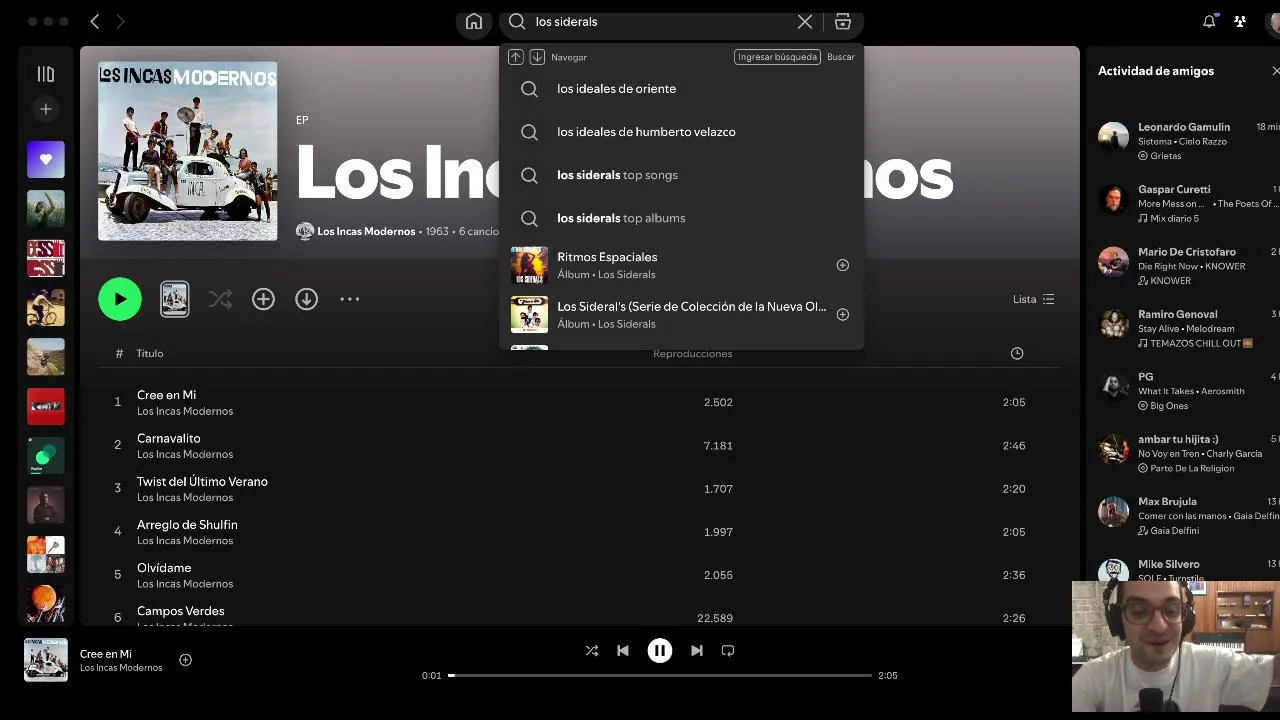Open the now-playing album thumbnail
The width and height of the screenshot is (1280, 720).
coord(46,660)
